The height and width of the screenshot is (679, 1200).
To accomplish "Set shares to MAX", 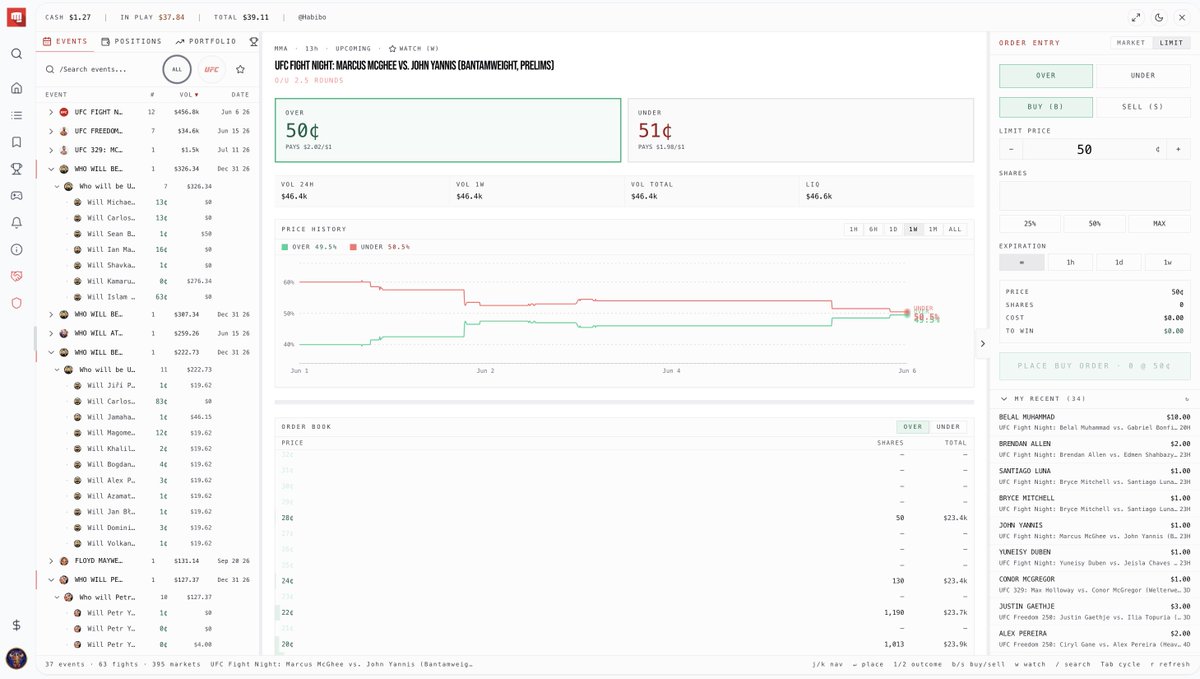I will click(x=1159, y=223).
